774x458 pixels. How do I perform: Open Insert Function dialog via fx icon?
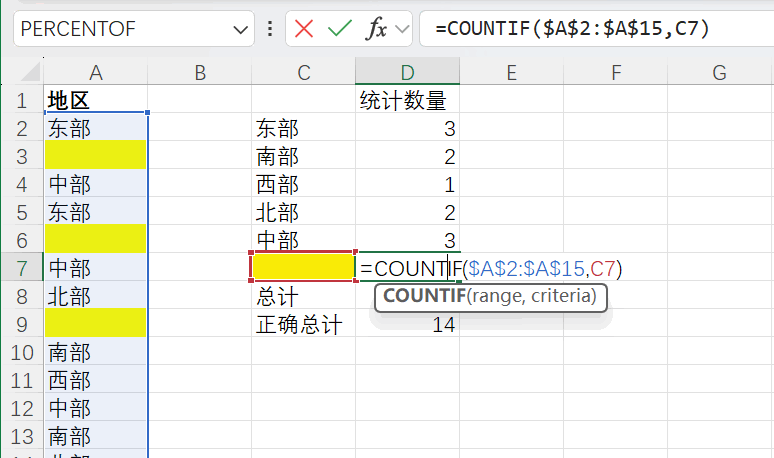pyautogui.click(x=377, y=29)
